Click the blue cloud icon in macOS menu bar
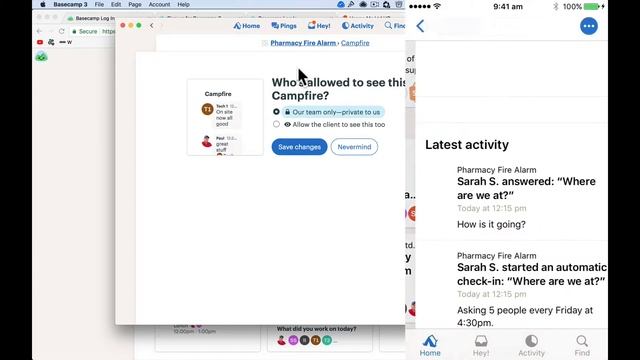Image resolution: width=640 pixels, height=360 pixels. (x=340, y=4)
